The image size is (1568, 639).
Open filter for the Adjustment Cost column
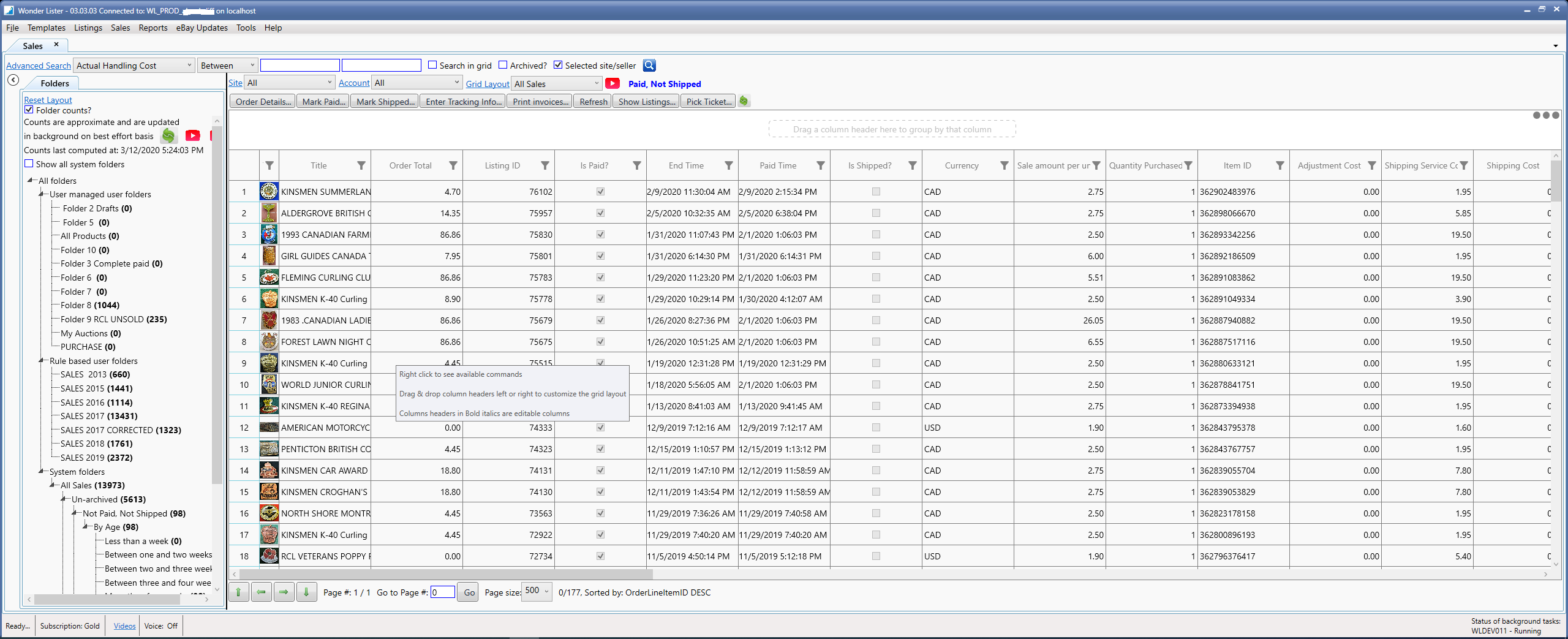[x=1372, y=165]
